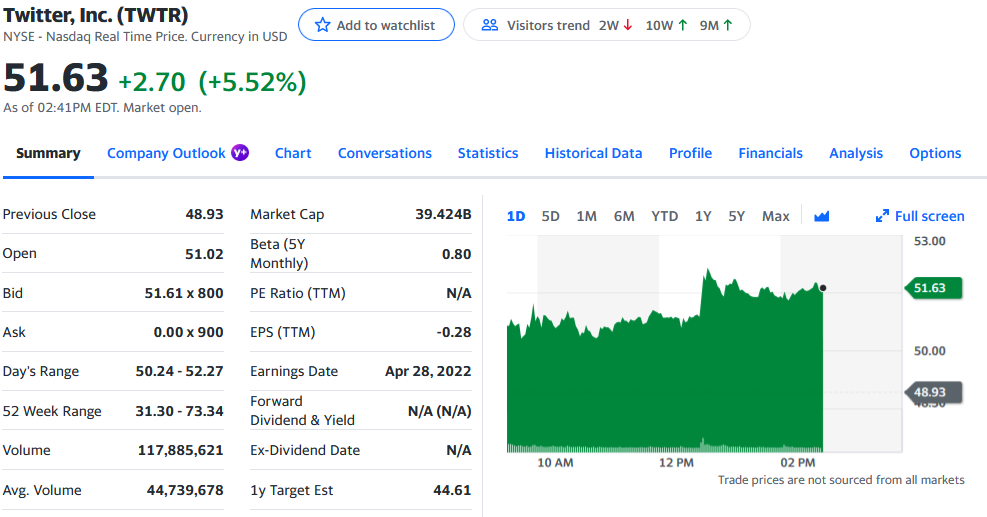Click the green up arrow next to 10W
Image resolution: width=987 pixels, height=517 pixels.
tap(682, 25)
